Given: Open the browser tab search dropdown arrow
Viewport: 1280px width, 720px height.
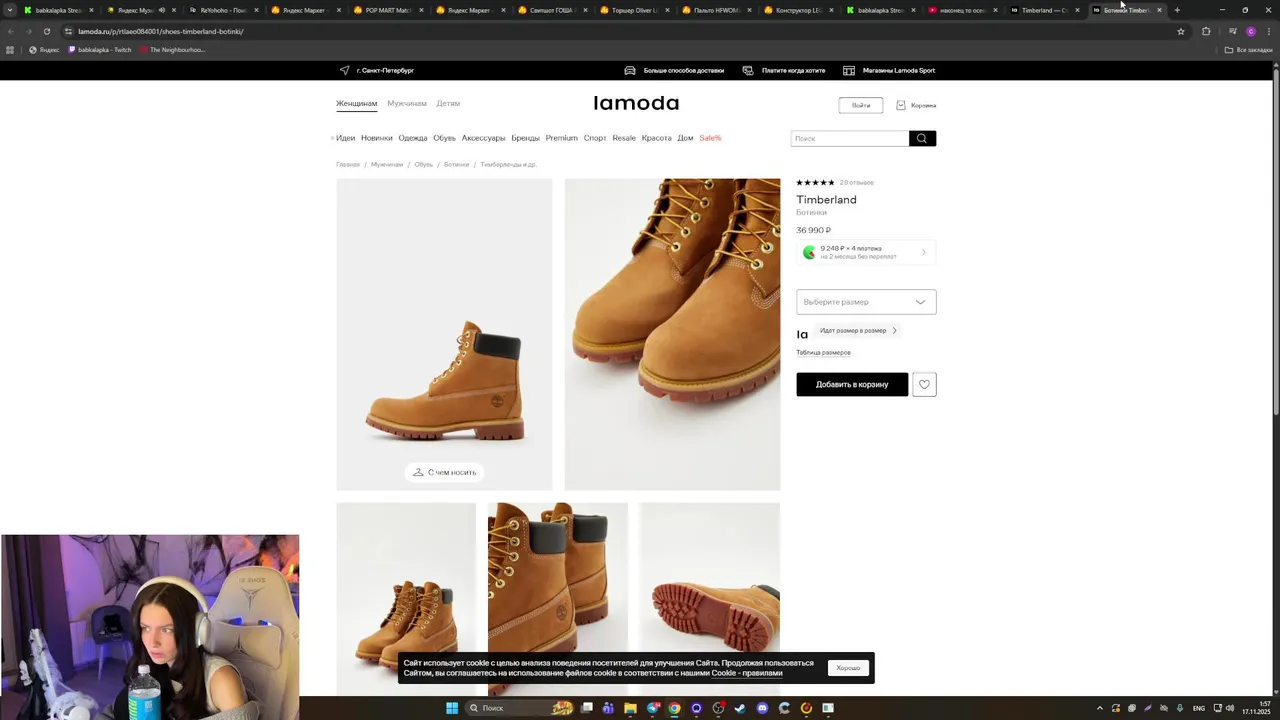Looking at the screenshot, I should tap(10, 10).
